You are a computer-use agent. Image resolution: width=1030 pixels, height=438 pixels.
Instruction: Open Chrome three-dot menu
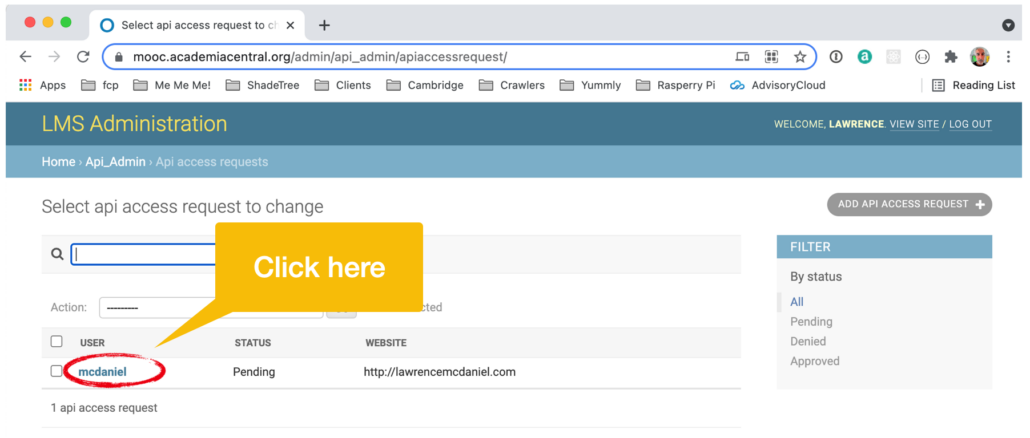click(x=1008, y=57)
